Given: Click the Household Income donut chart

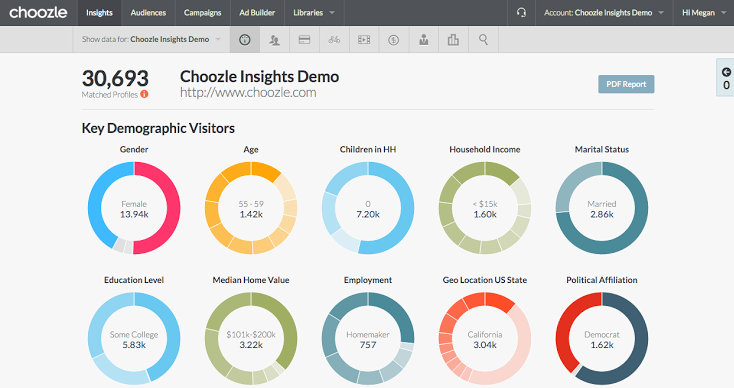Looking at the screenshot, I should pos(485,208).
